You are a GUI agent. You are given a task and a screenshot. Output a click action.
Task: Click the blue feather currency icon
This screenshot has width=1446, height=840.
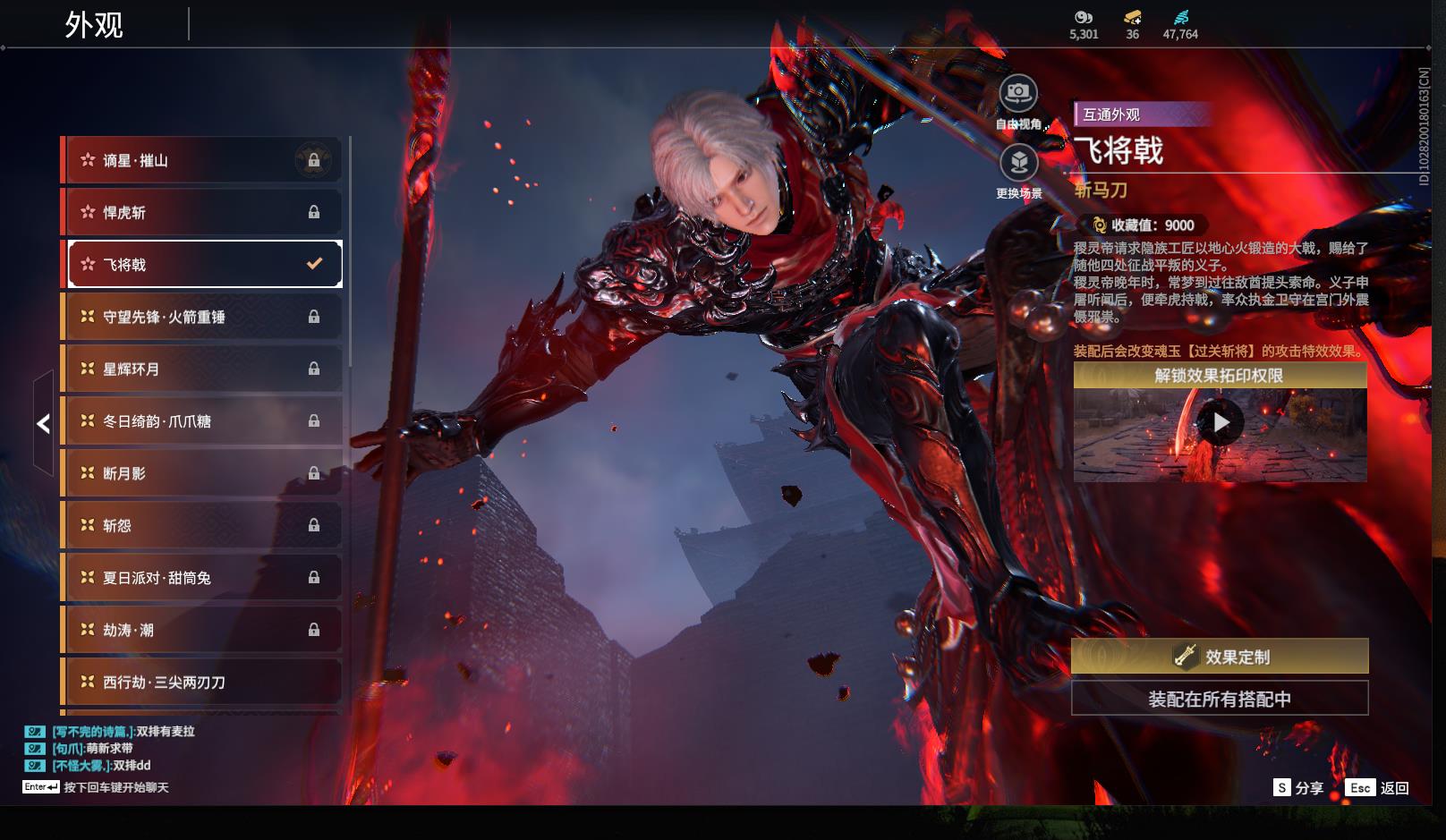[x=1180, y=17]
